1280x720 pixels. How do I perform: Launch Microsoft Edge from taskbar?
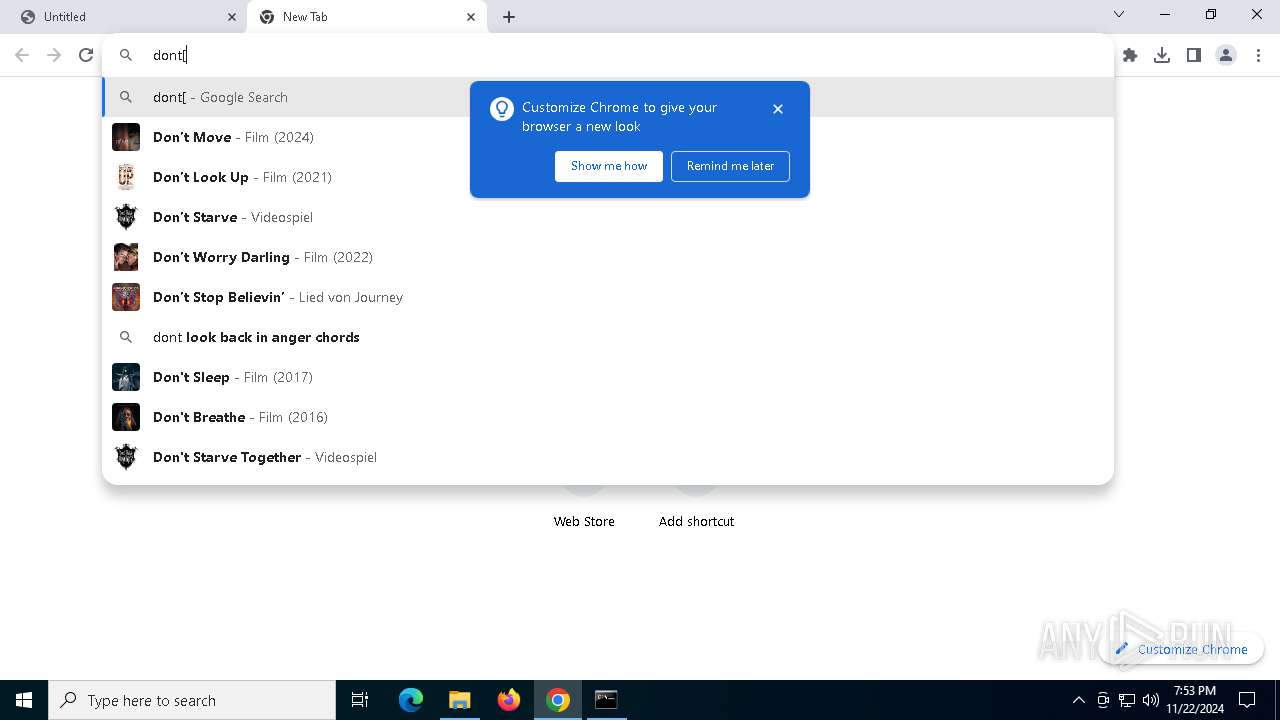click(411, 700)
